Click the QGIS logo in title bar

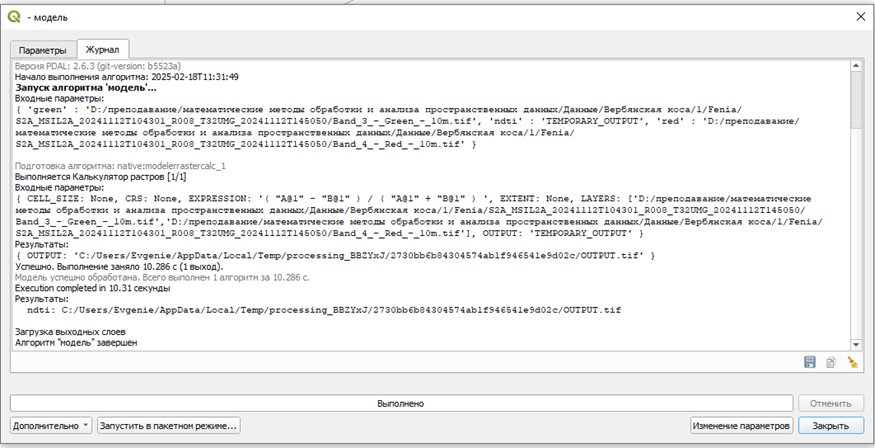pos(14,17)
